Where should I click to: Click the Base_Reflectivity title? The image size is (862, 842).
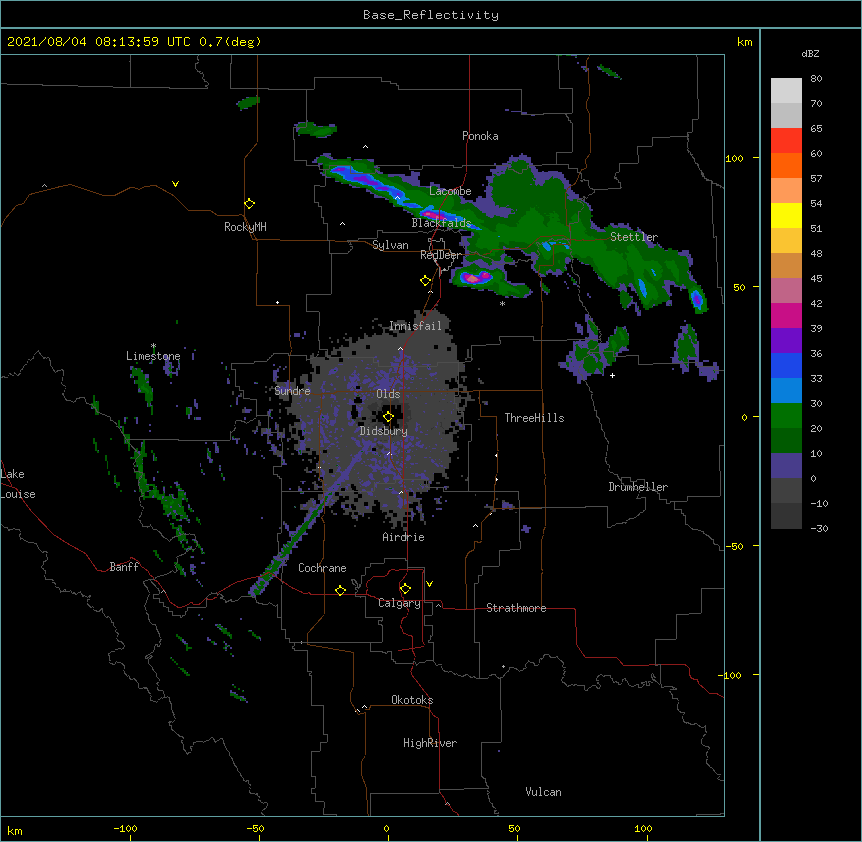point(431,15)
